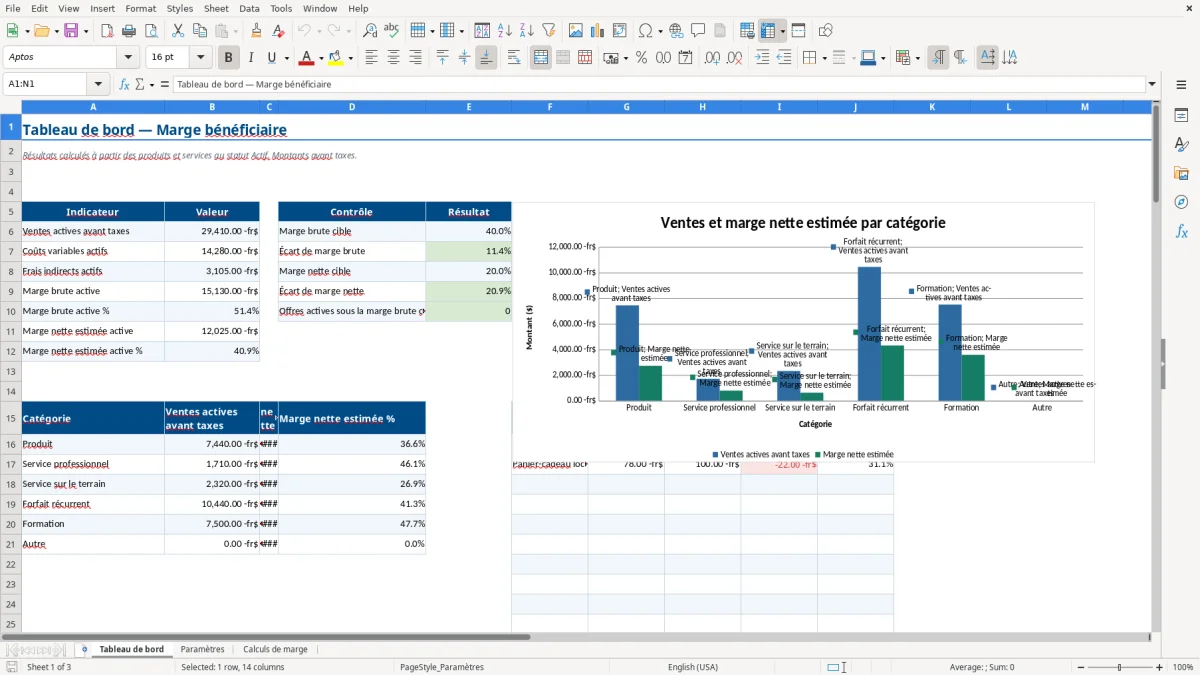Expand the Name Box dropdown
This screenshot has height=675, width=1200.
(x=98, y=85)
